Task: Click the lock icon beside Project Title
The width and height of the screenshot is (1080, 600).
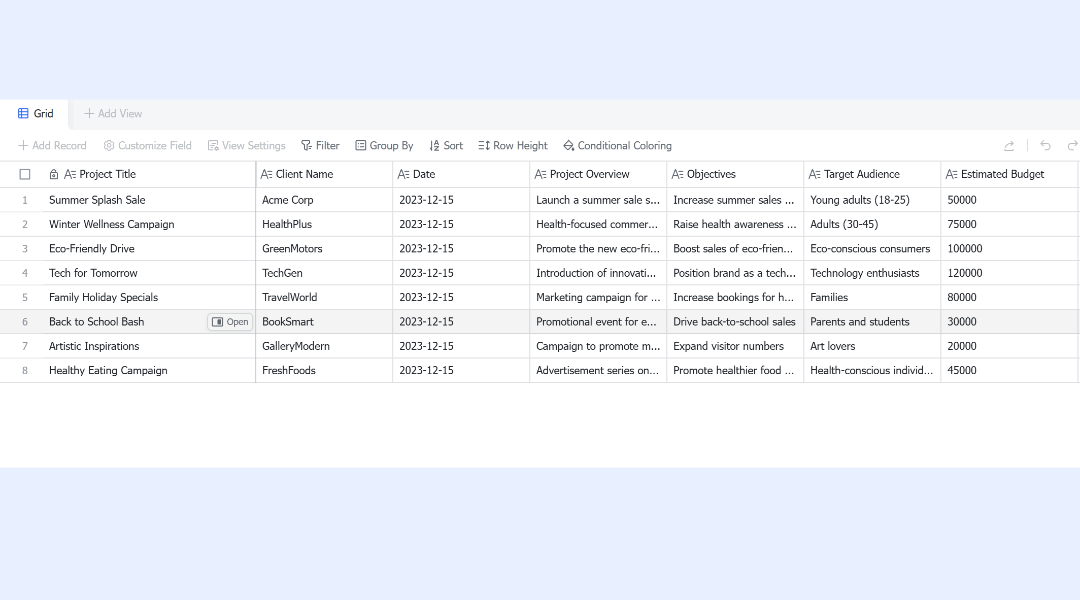Action: (54, 174)
